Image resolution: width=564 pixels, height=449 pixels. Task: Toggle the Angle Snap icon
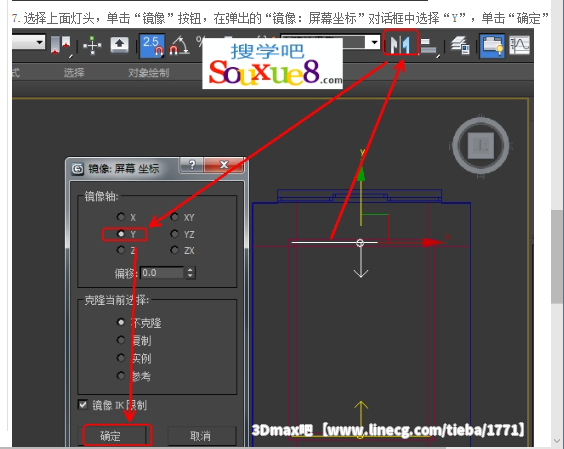pos(179,46)
